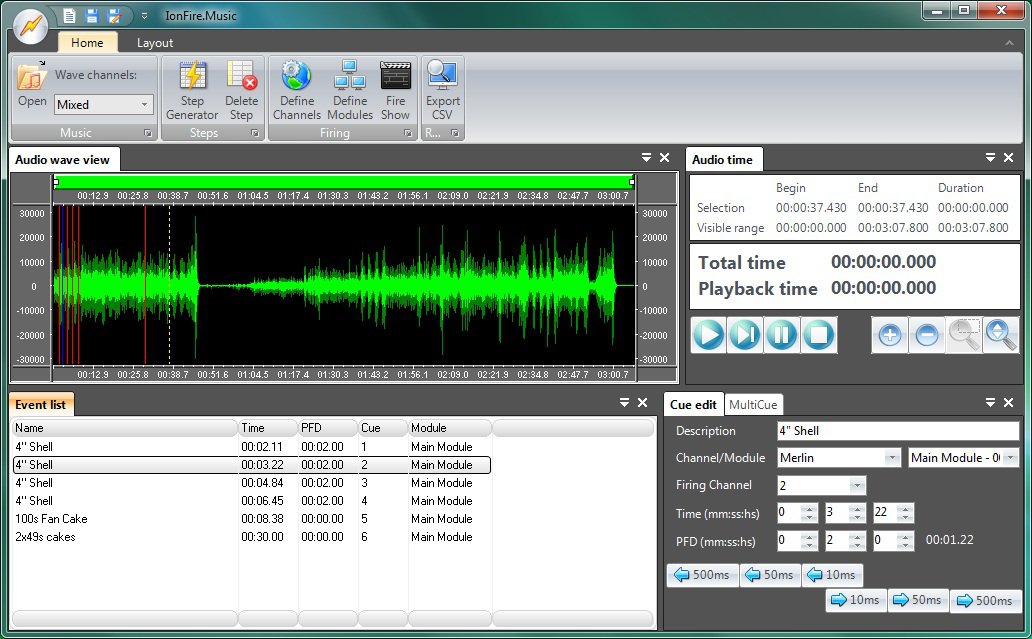Switch to the Home ribbon tab
Viewport: 1032px width, 639px height.
coord(87,43)
